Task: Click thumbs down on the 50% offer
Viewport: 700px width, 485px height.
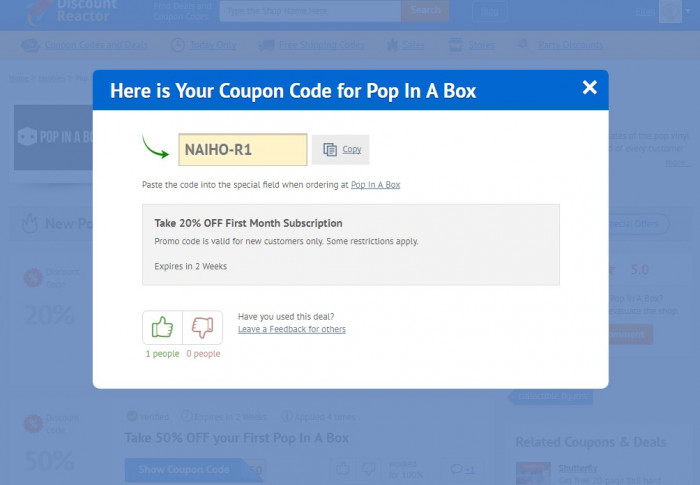Action: coord(369,469)
